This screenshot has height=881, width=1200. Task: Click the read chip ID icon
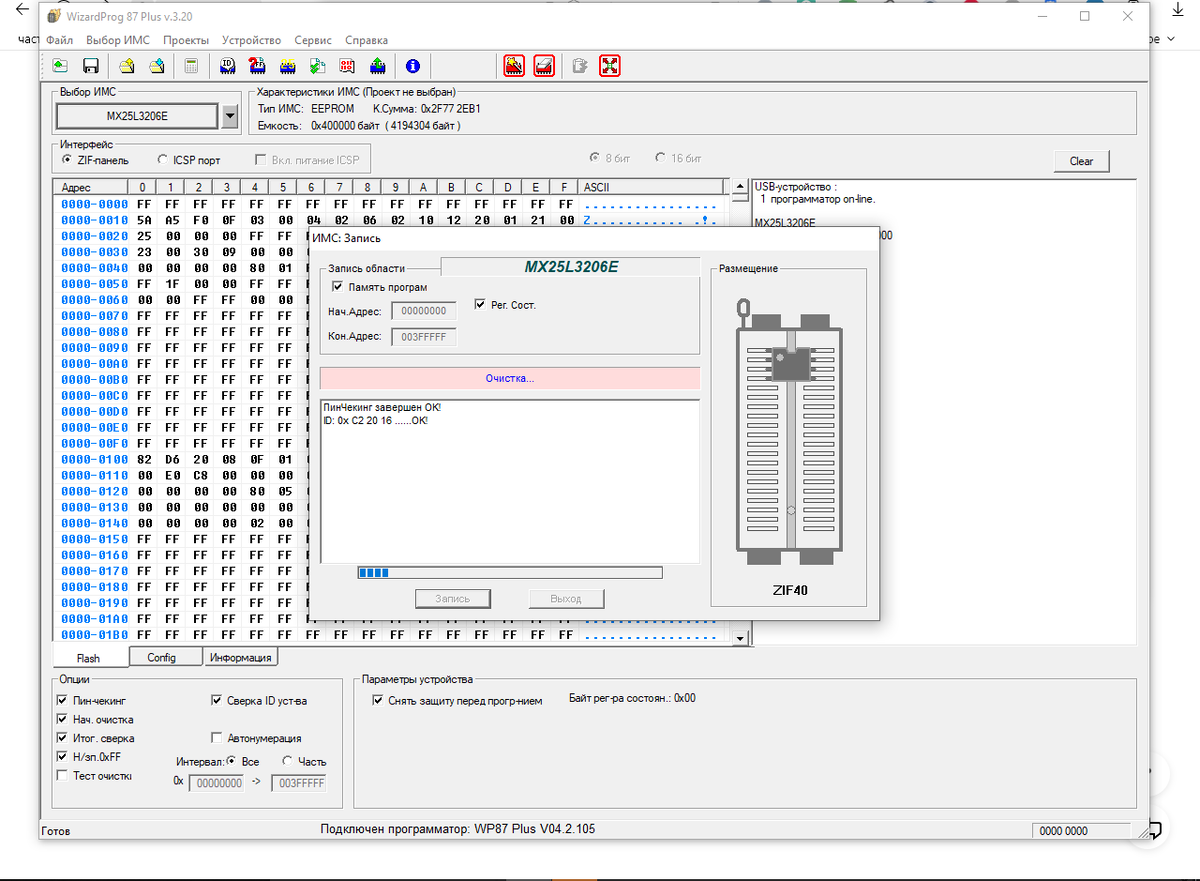click(x=227, y=66)
